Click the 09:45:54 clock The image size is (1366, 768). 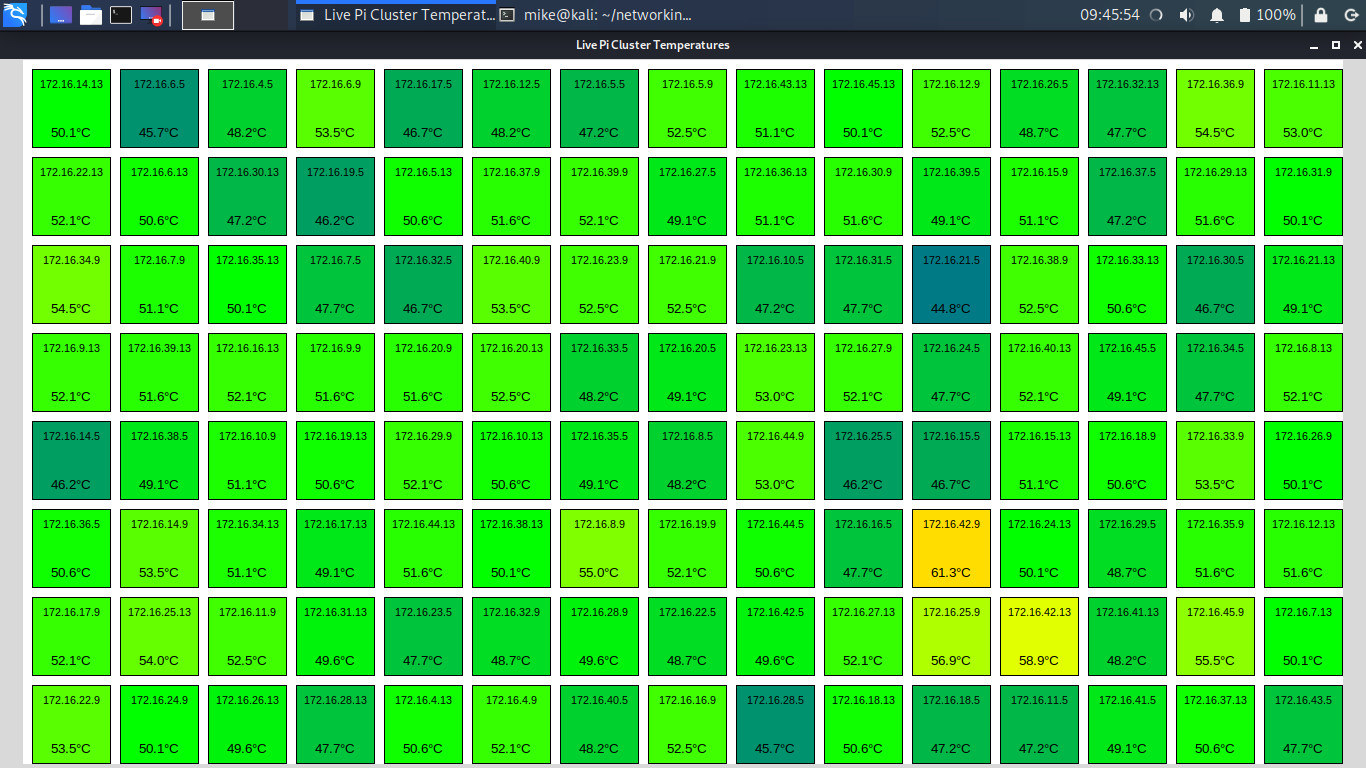[x=1109, y=15]
